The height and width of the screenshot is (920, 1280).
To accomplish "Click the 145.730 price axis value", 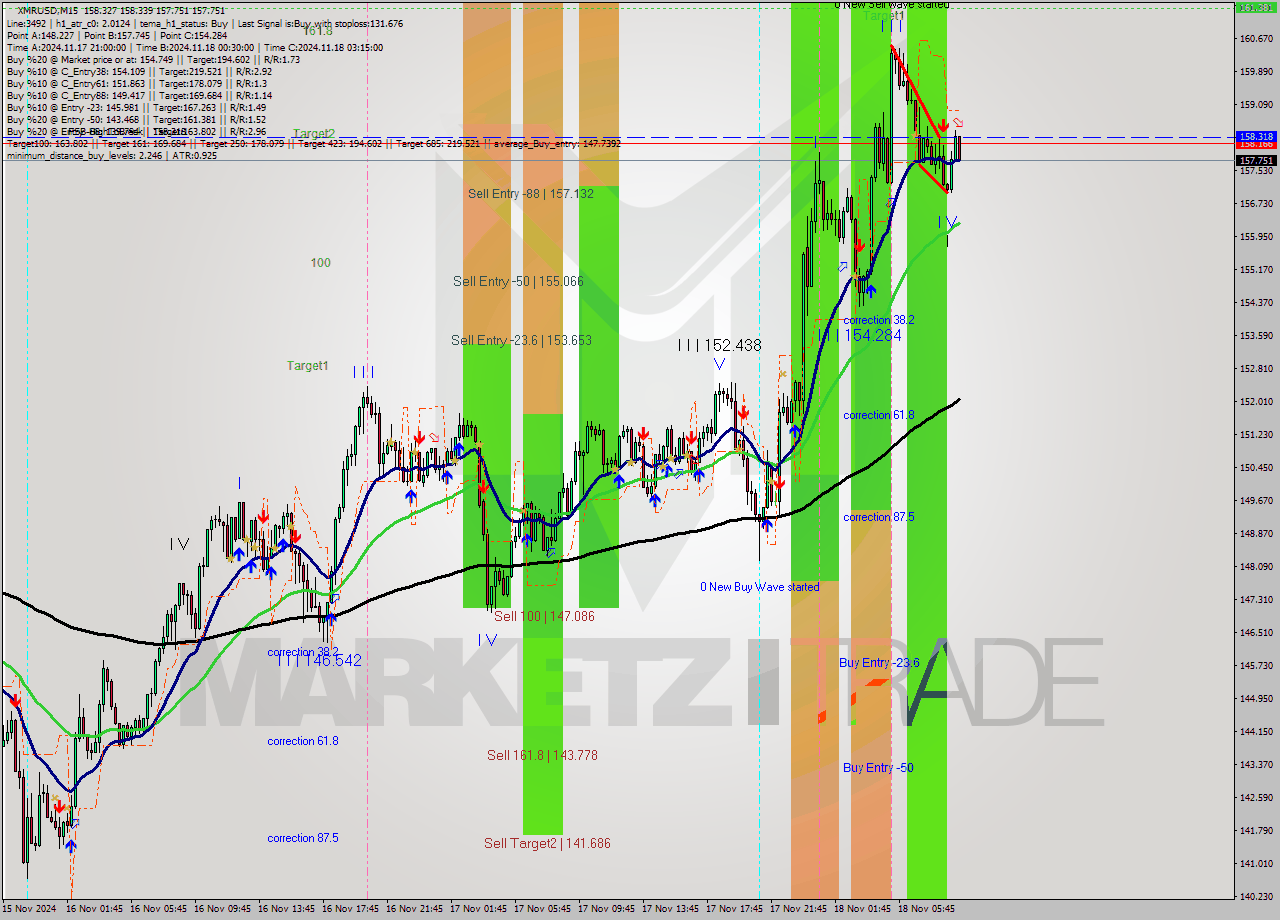I will pyautogui.click(x=1256, y=665).
